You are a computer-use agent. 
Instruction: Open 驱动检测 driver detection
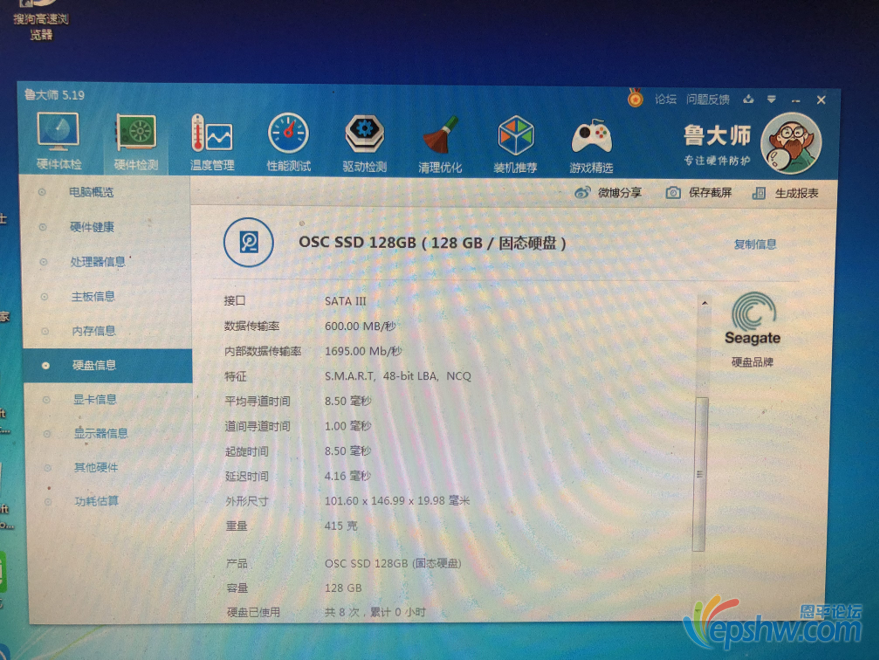pos(364,143)
